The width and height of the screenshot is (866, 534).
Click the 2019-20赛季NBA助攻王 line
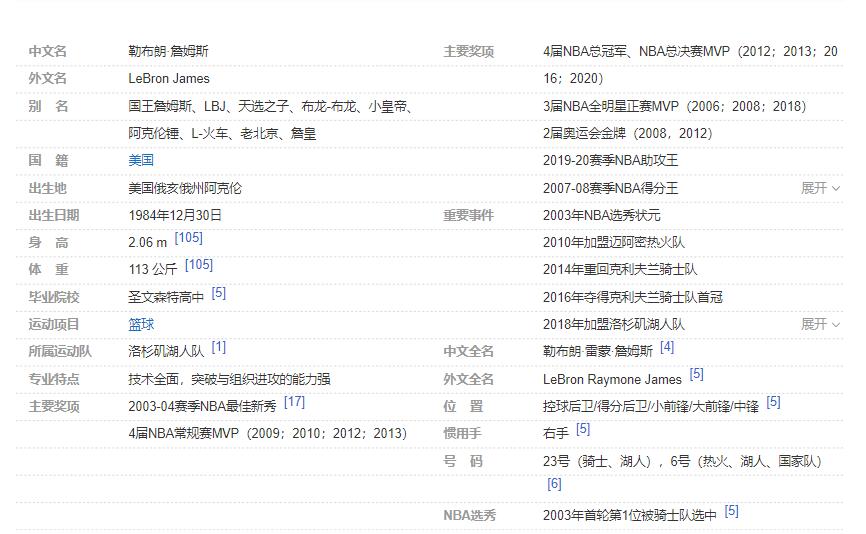coord(610,161)
